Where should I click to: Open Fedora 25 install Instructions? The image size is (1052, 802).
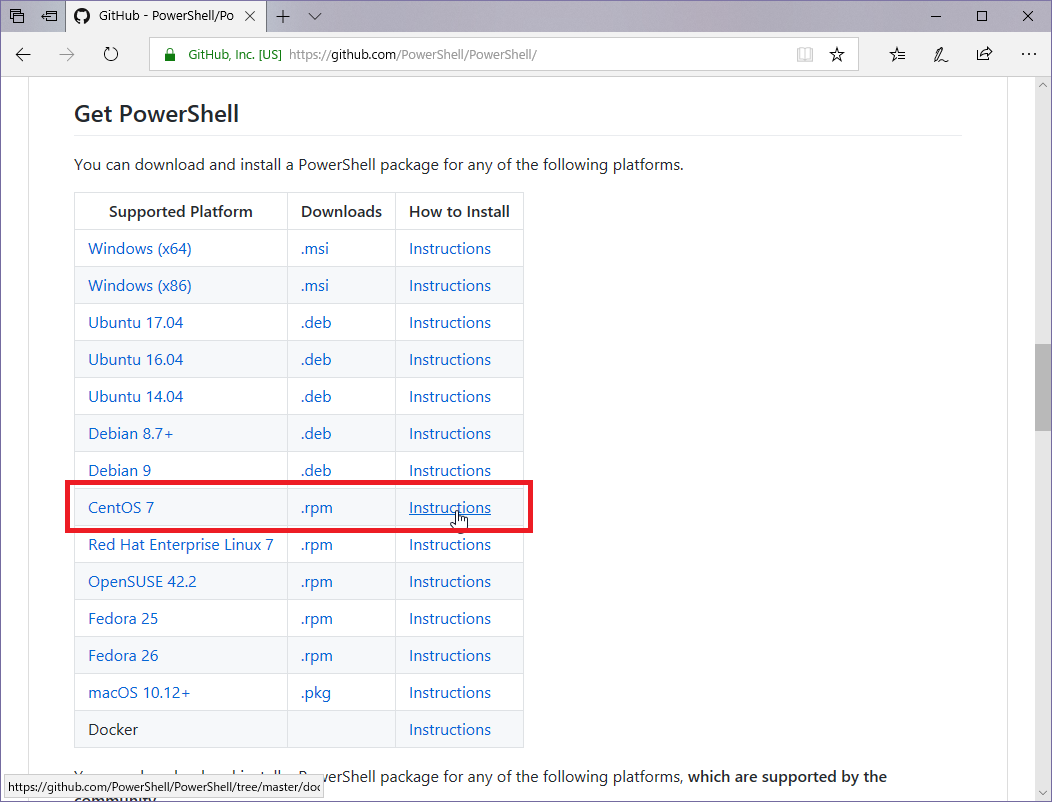450,618
